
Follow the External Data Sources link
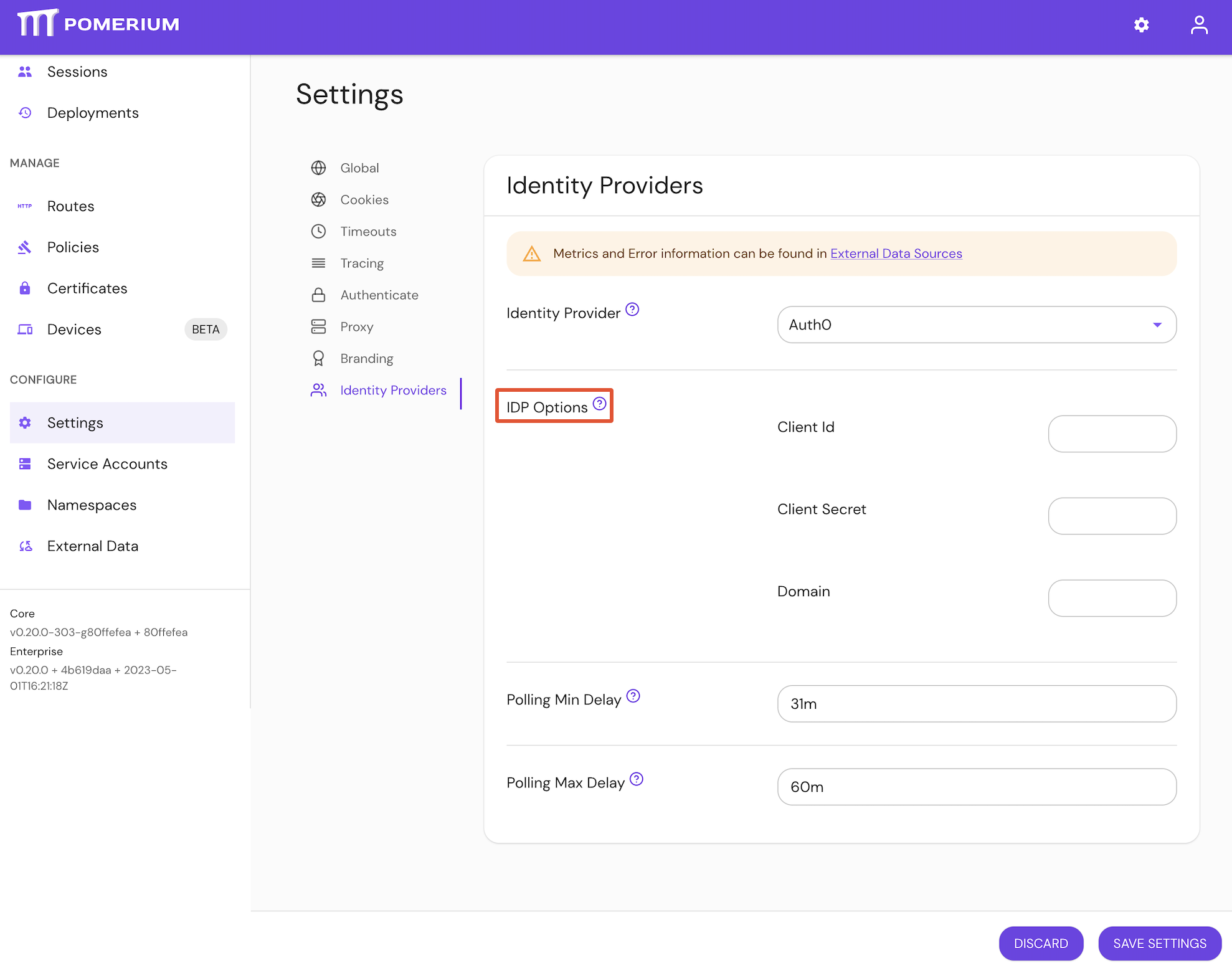pyautogui.click(x=896, y=254)
